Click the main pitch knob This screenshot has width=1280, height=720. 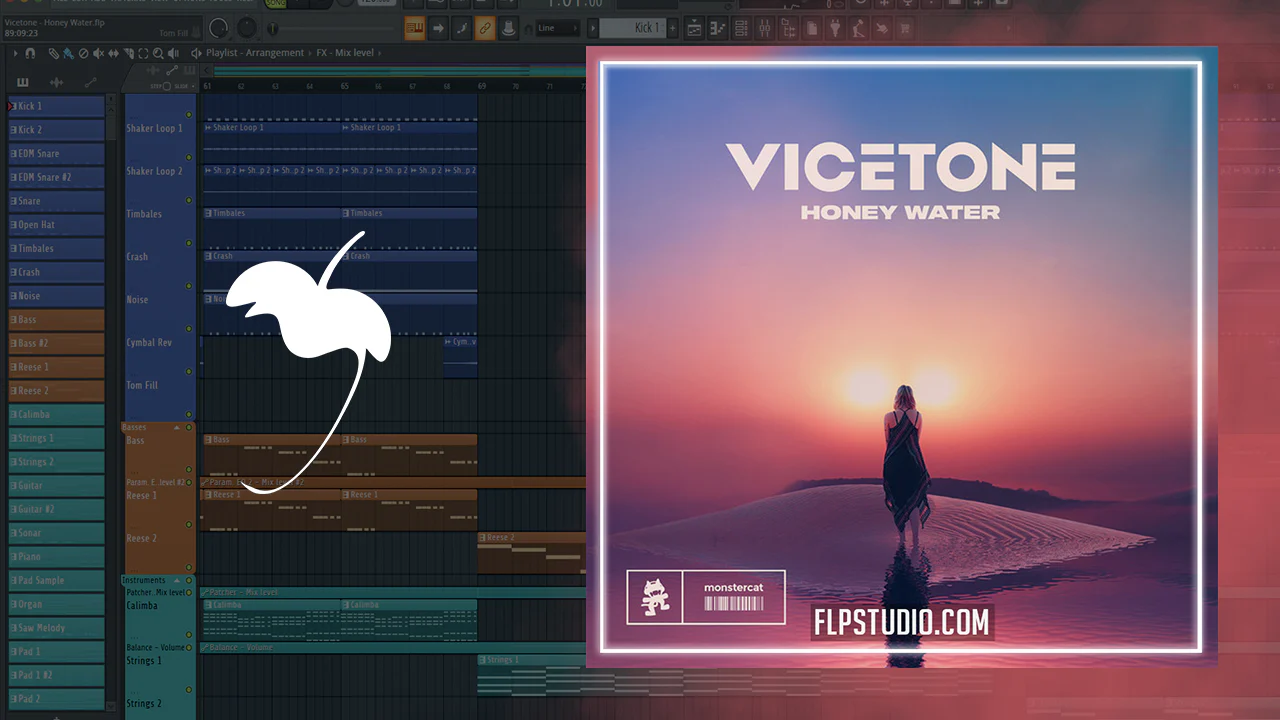pyautogui.click(x=245, y=29)
